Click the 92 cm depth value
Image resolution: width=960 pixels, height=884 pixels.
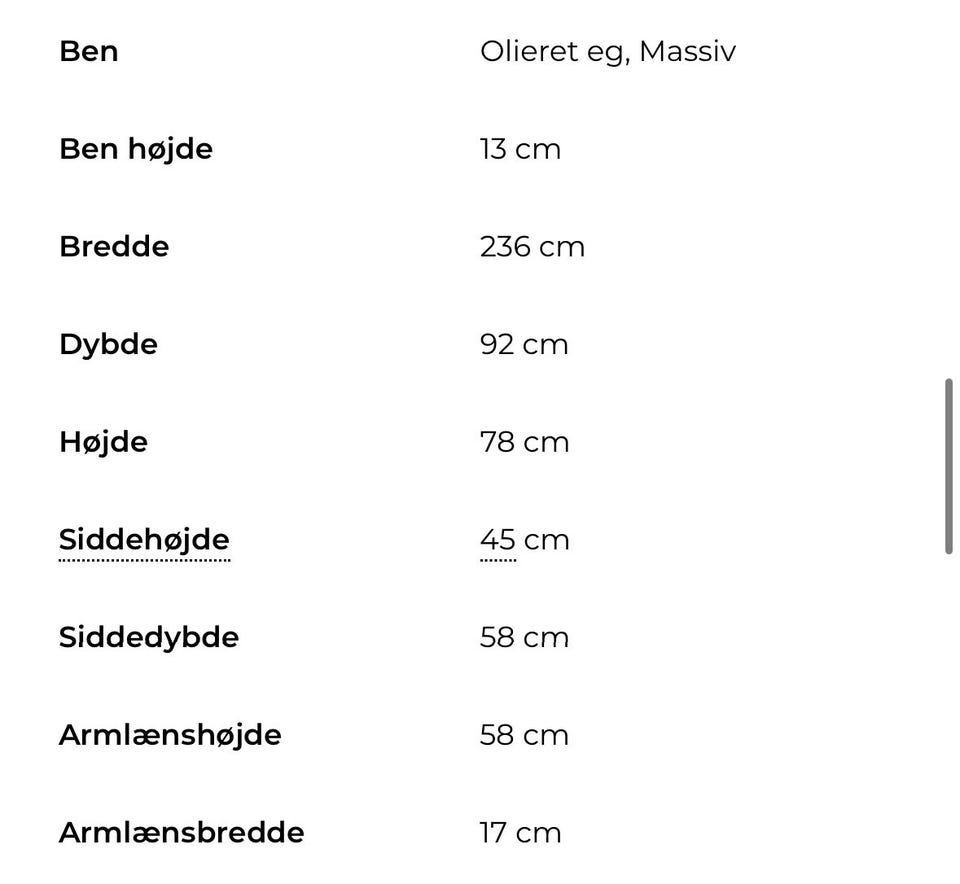524,345
